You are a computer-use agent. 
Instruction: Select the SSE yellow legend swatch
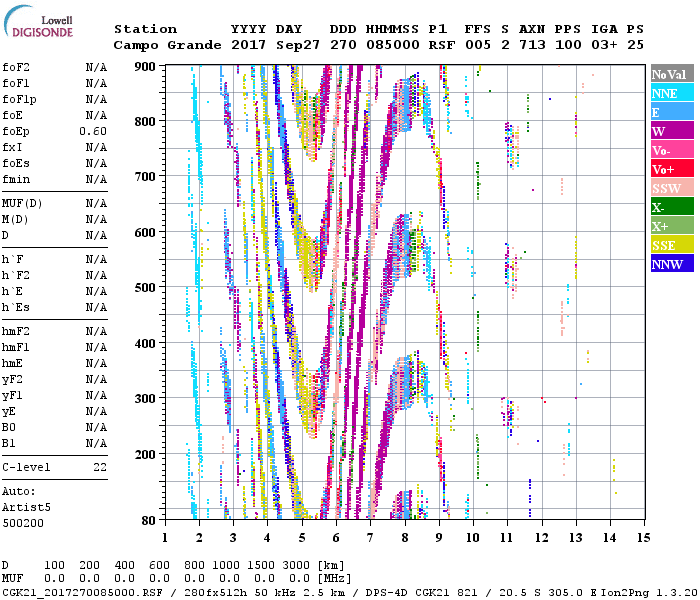click(670, 245)
